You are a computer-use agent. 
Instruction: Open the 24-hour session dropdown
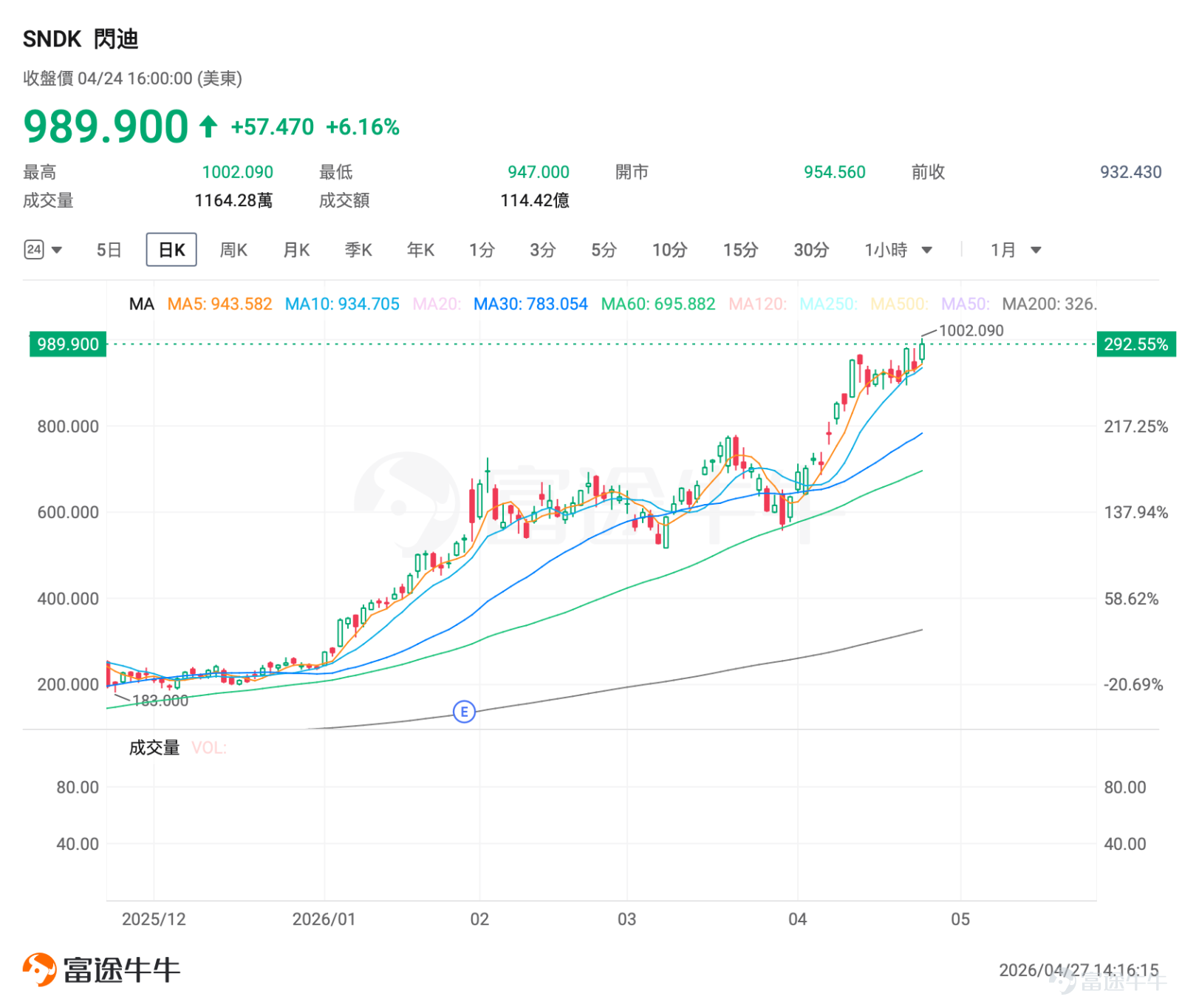coord(43,250)
